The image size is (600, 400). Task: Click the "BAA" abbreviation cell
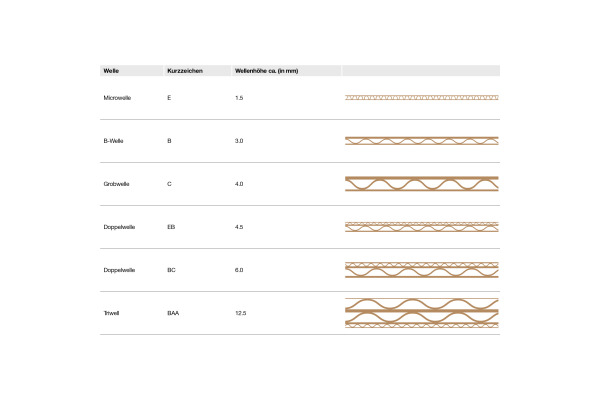(x=174, y=313)
